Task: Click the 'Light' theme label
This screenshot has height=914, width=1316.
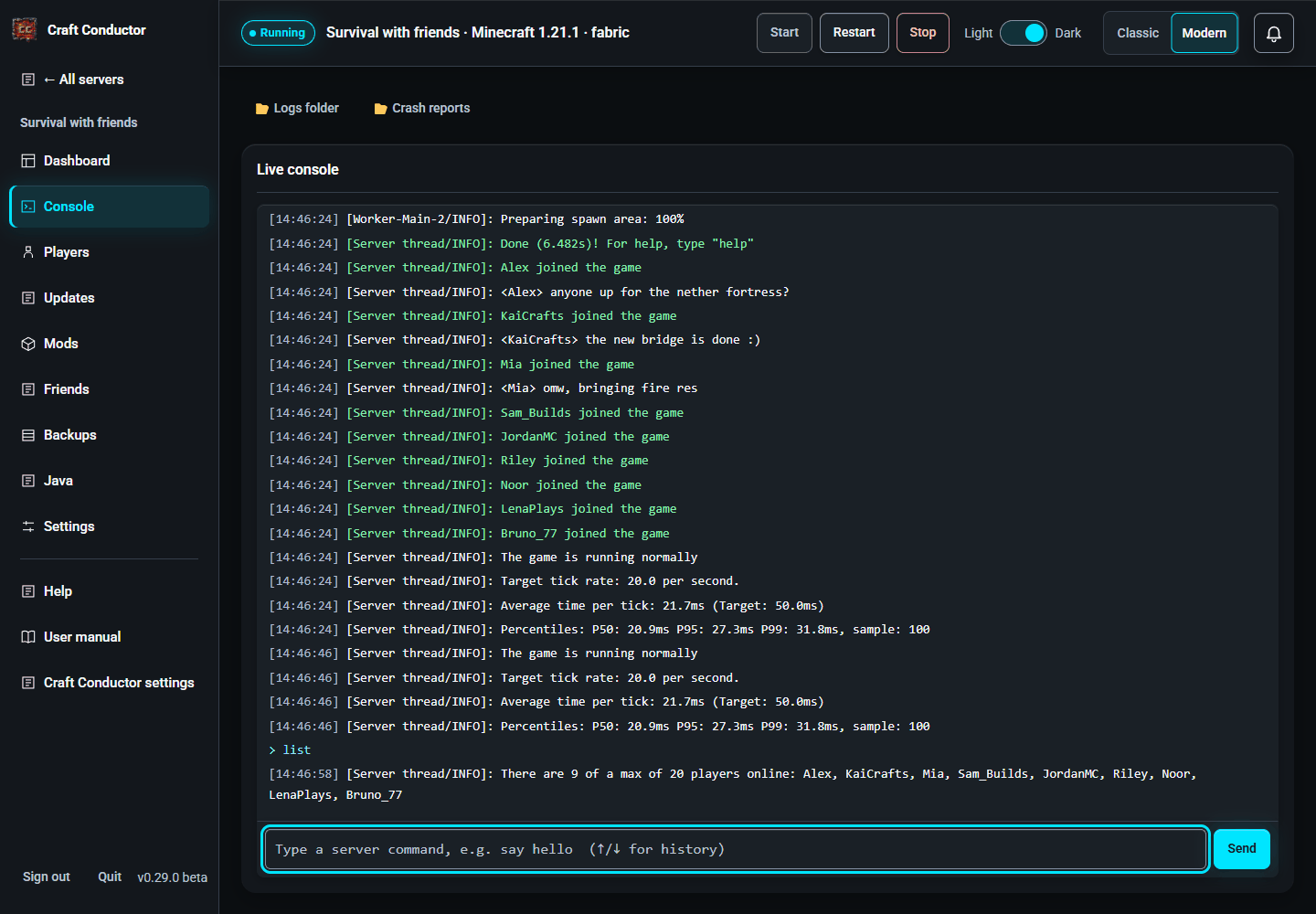Action: click(978, 33)
